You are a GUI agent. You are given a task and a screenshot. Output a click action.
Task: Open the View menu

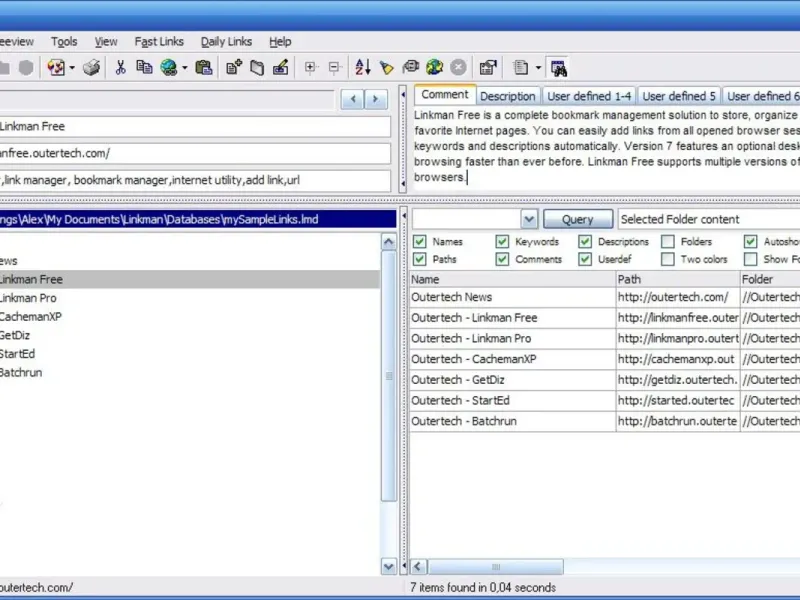click(106, 42)
